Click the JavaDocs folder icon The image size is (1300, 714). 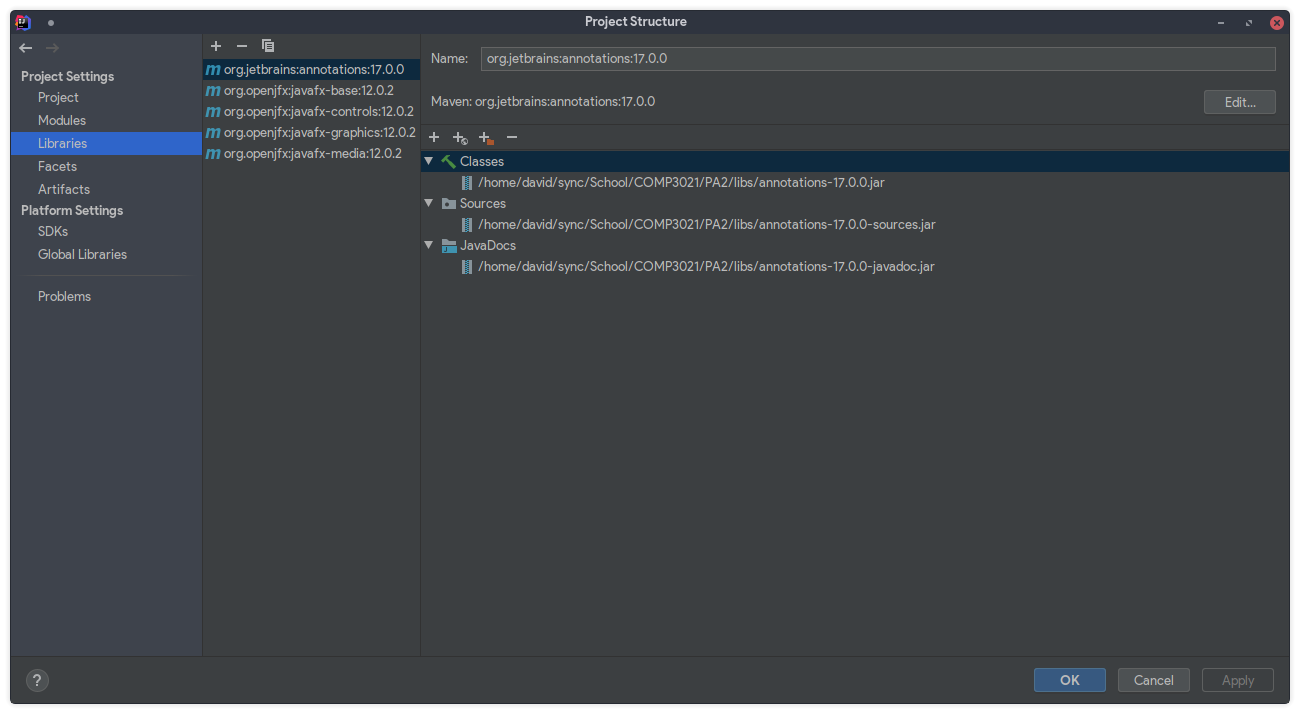(x=449, y=245)
